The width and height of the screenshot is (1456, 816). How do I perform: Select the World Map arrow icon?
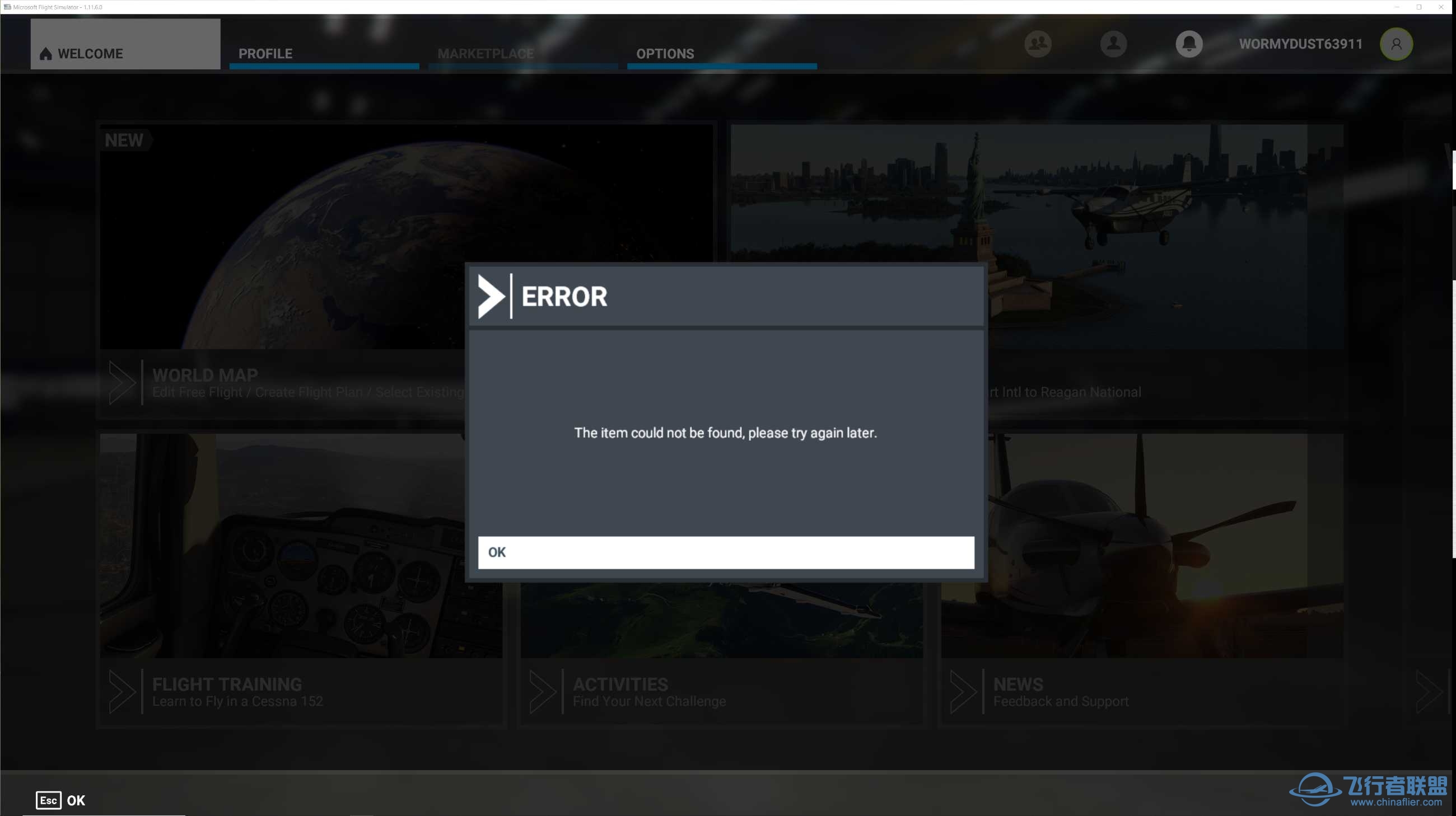click(120, 382)
